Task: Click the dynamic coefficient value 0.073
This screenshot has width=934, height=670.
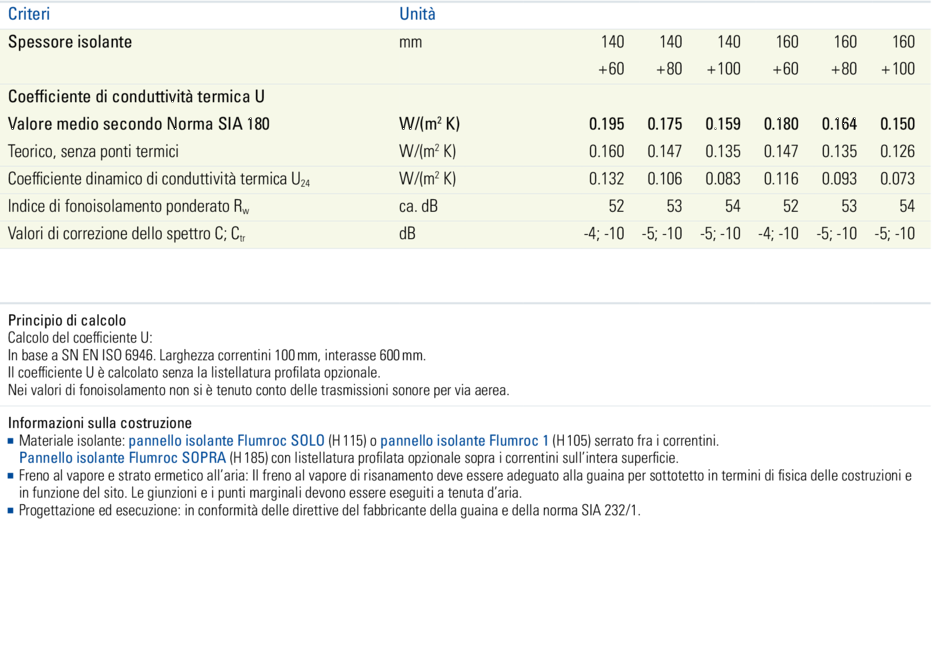Action: coord(897,179)
